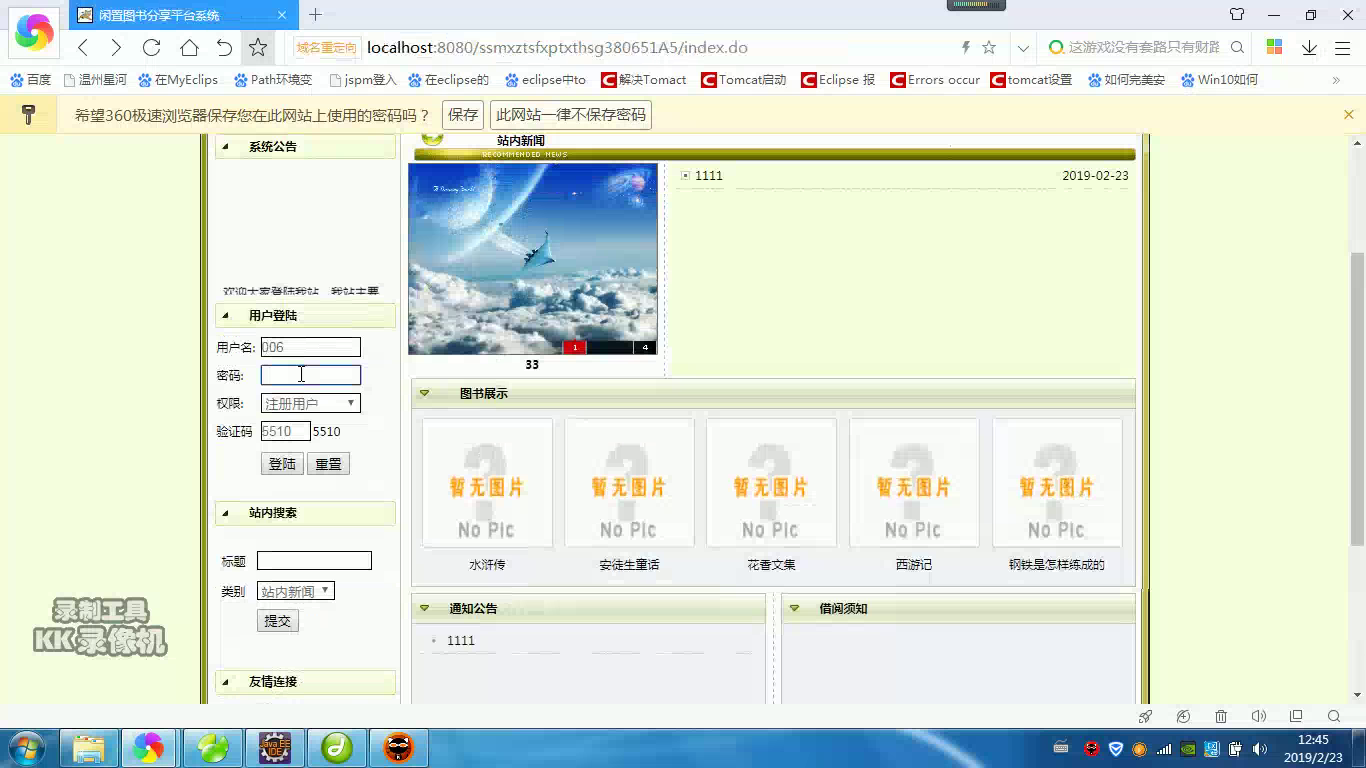1366x768 pixels.
Task: Open the colorful apps grid icon
Action: 1274,47
